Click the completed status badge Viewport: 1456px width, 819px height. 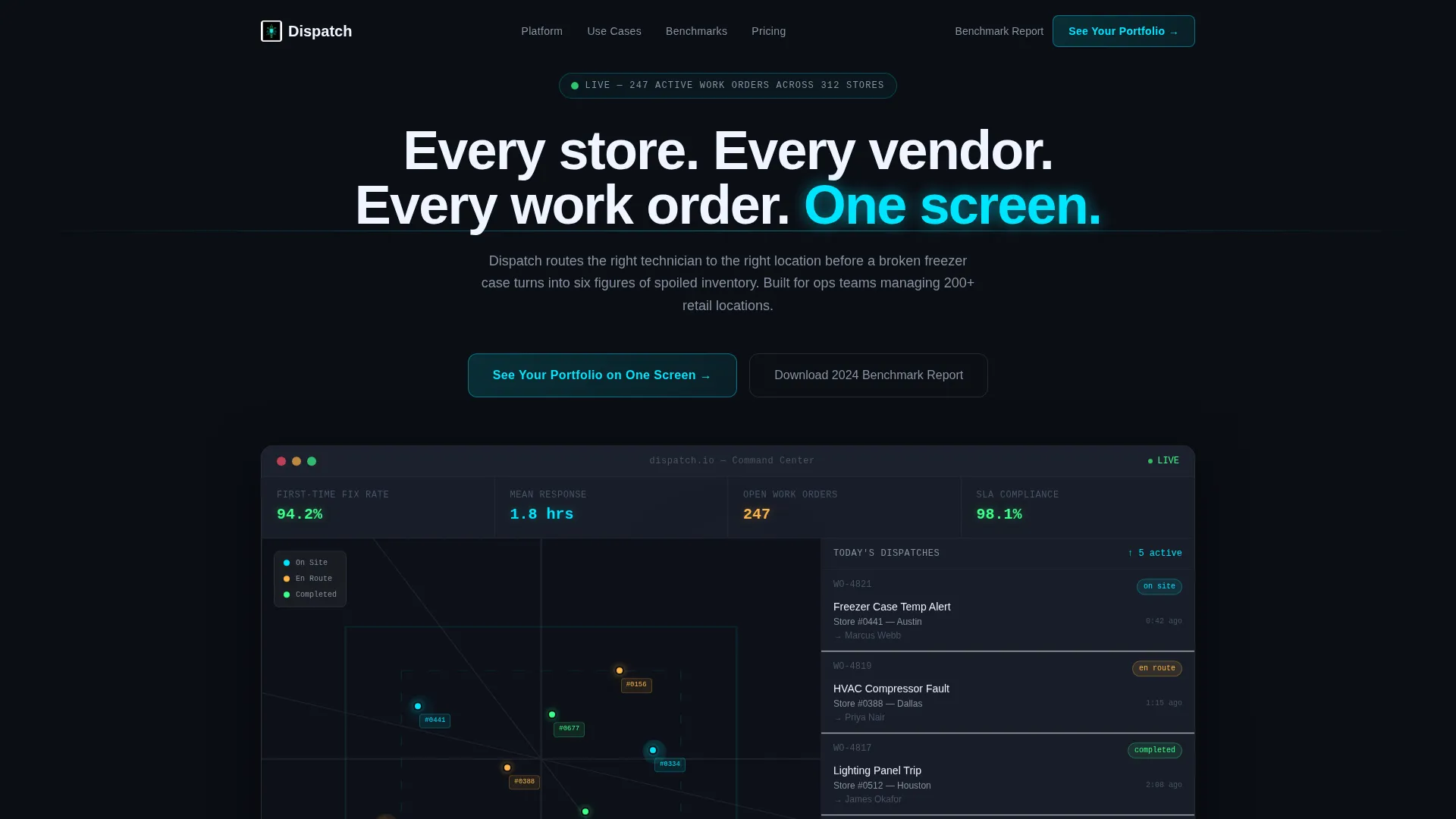[x=1154, y=750]
